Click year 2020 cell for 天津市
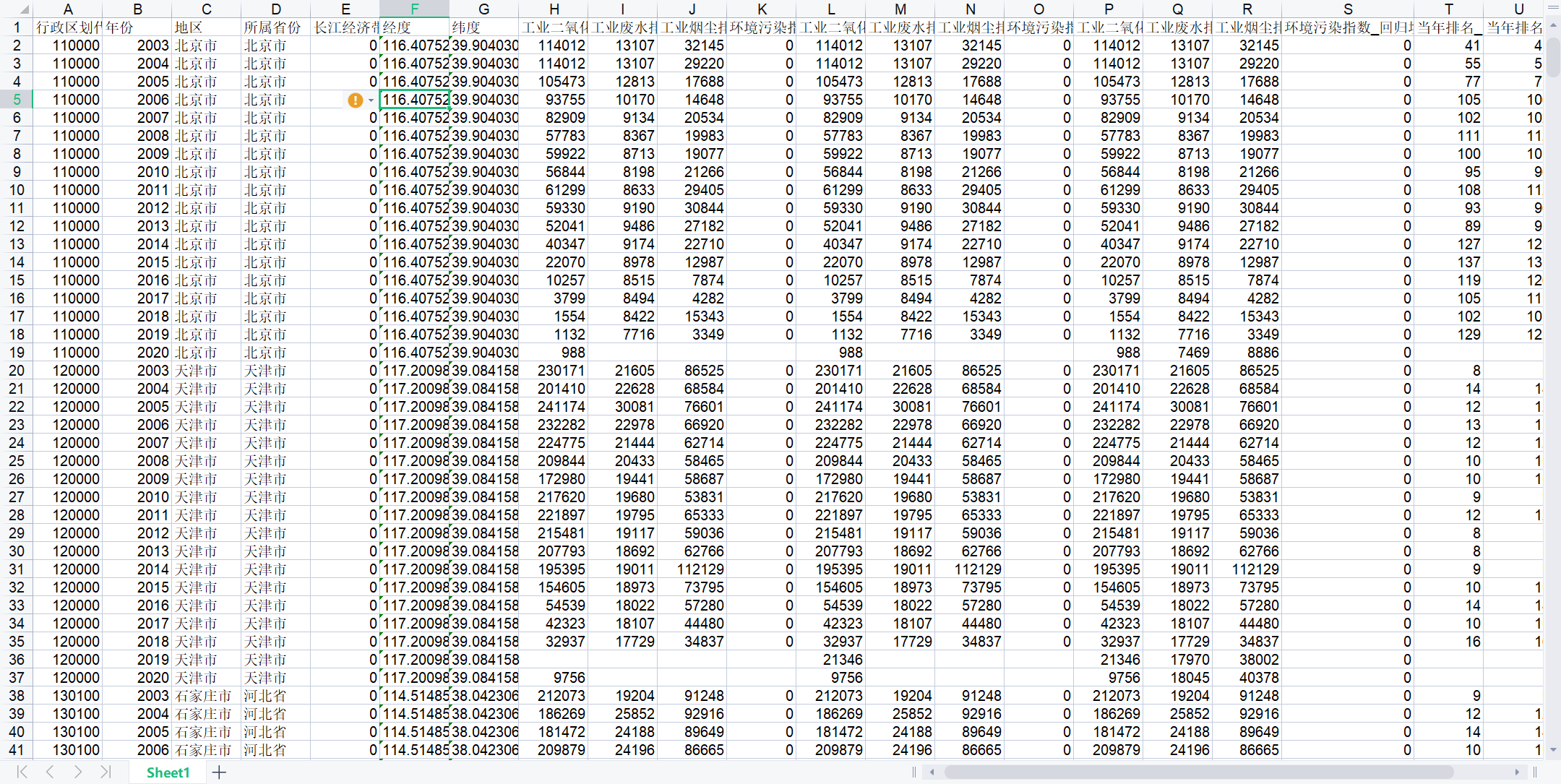 coord(137,678)
